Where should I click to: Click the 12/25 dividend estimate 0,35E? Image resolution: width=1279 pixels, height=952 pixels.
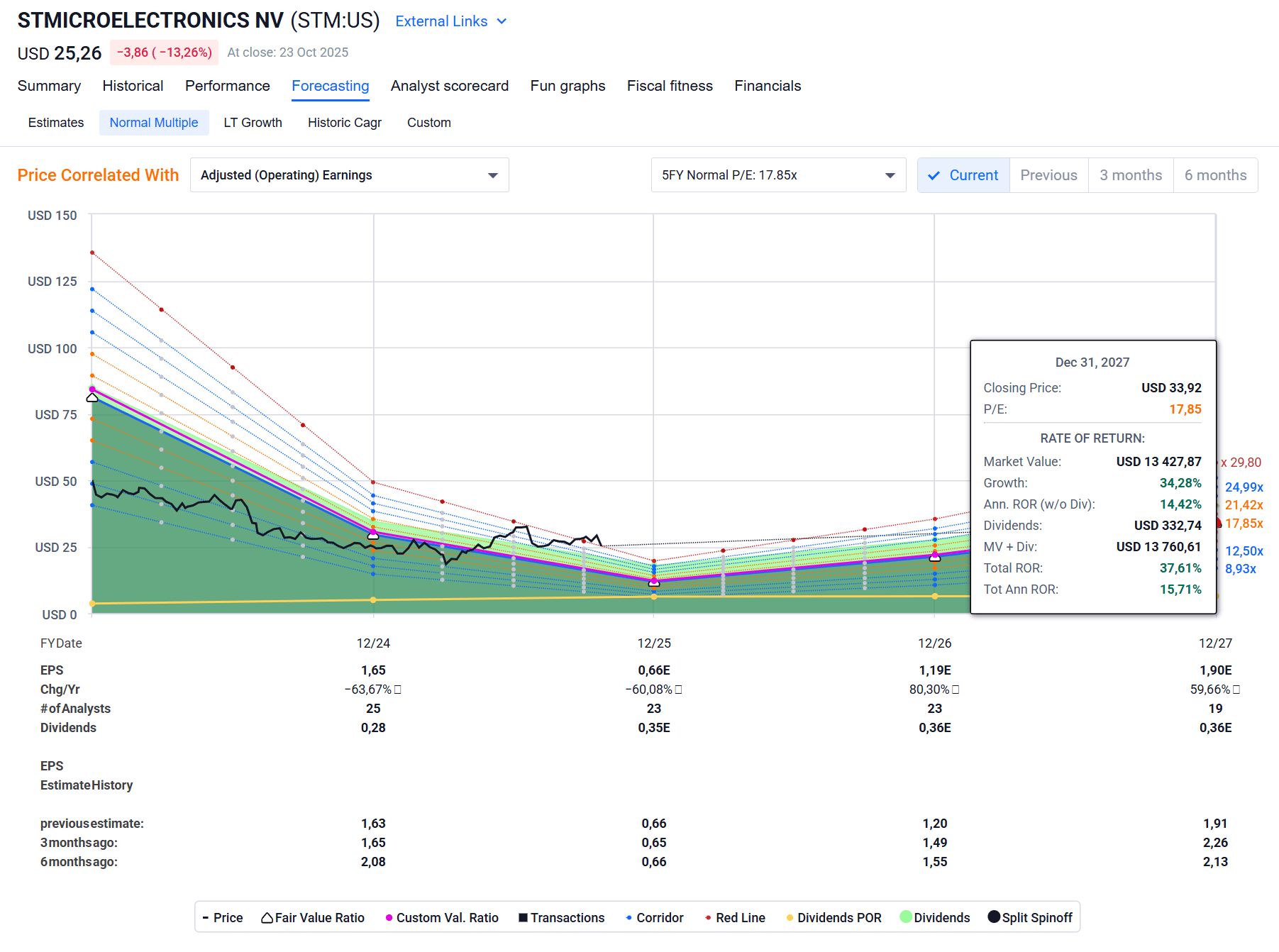[654, 728]
